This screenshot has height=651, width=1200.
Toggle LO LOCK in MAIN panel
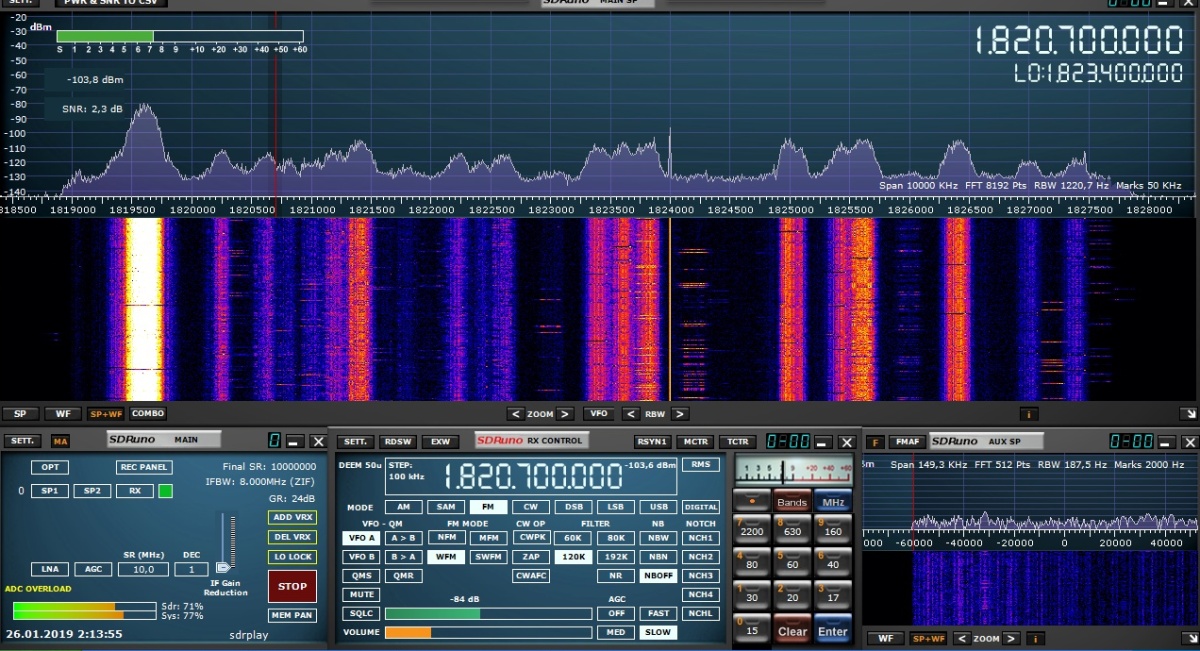click(292, 557)
